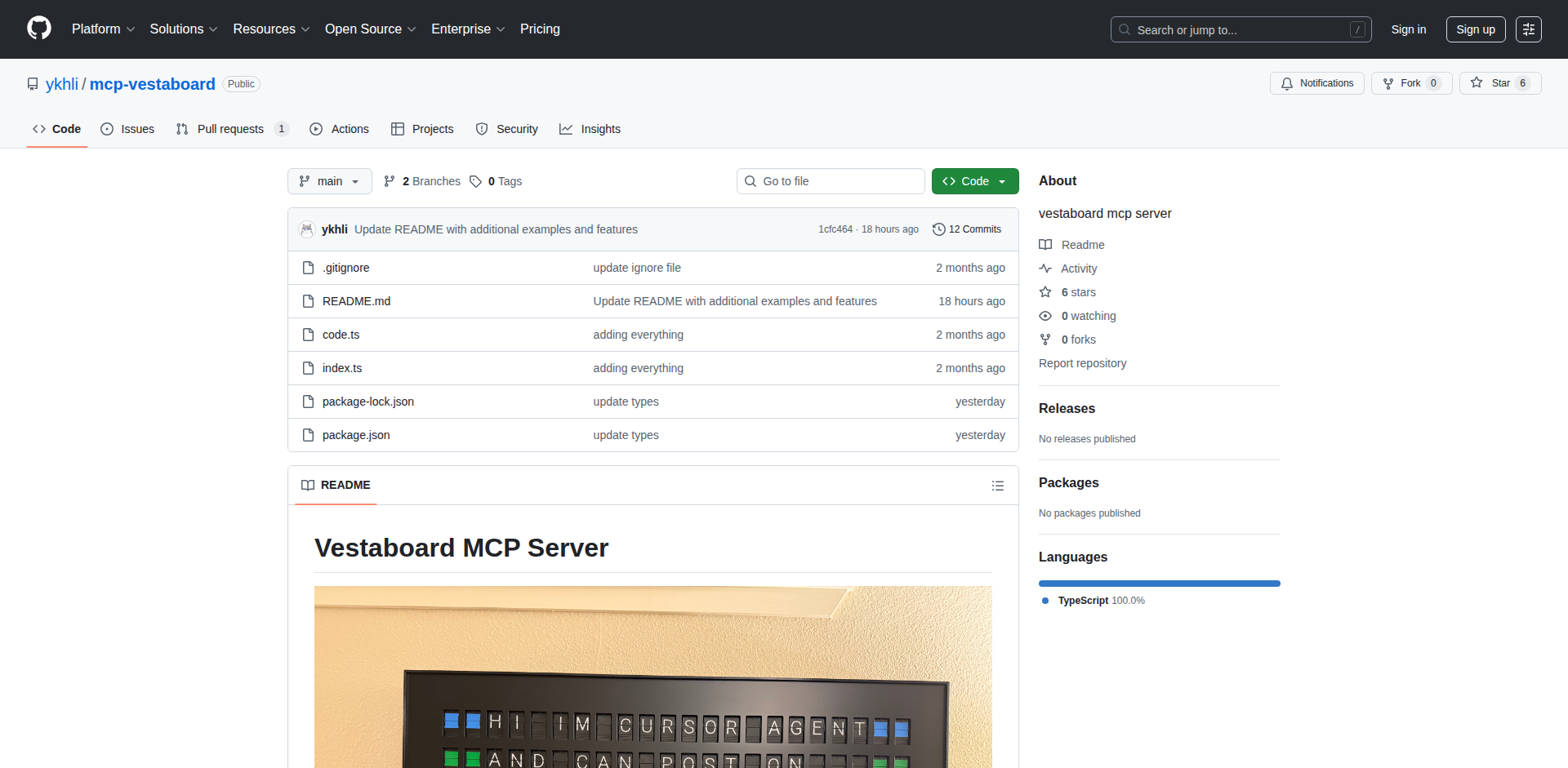Click the book icon beside Readme in About
Image resolution: width=1568 pixels, height=768 pixels.
pos(1045,245)
